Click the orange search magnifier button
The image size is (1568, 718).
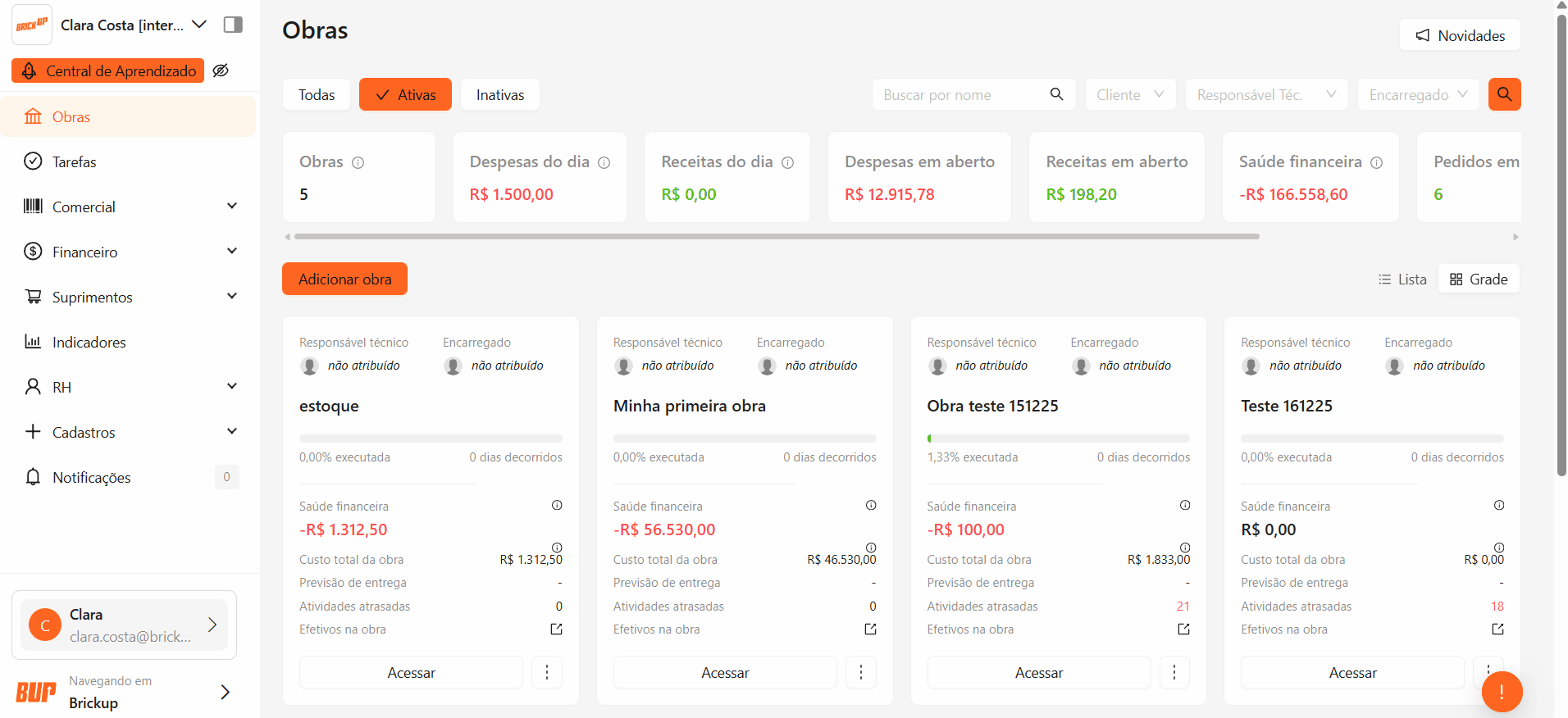[1504, 94]
